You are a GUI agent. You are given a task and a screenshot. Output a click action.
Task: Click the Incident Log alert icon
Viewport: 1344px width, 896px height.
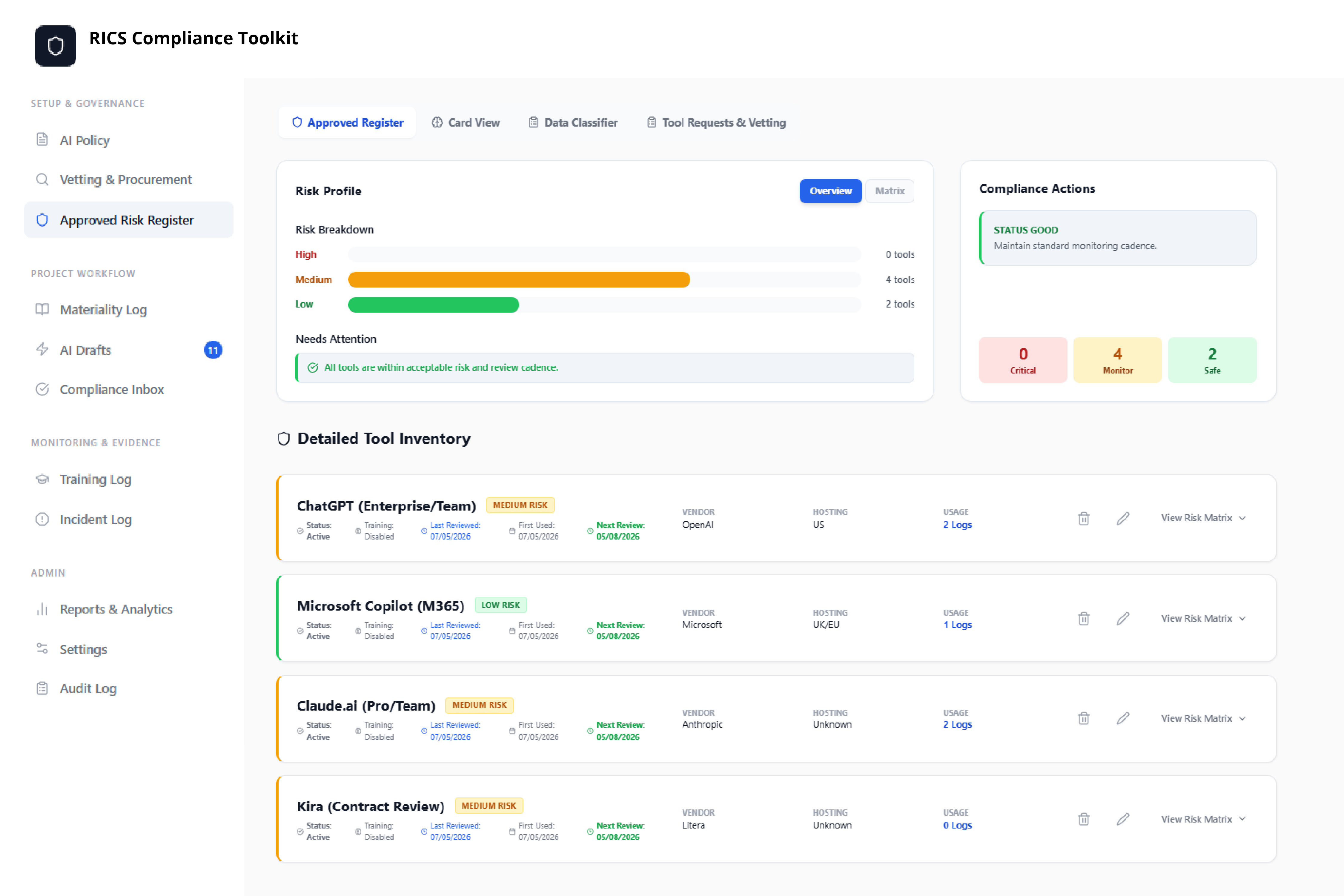tap(42, 519)
